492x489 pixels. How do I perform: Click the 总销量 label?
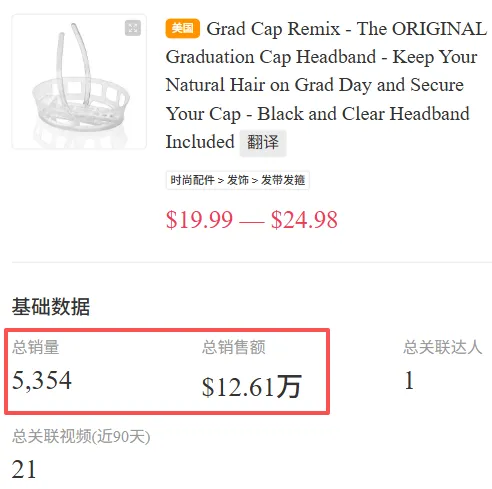coord(36,347)
